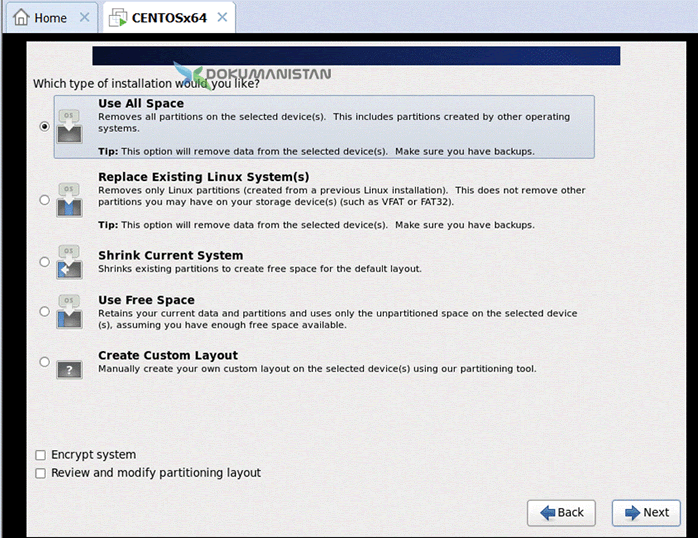
Task: Select the Create Custom Layout radio button
Action: (44, 361)
